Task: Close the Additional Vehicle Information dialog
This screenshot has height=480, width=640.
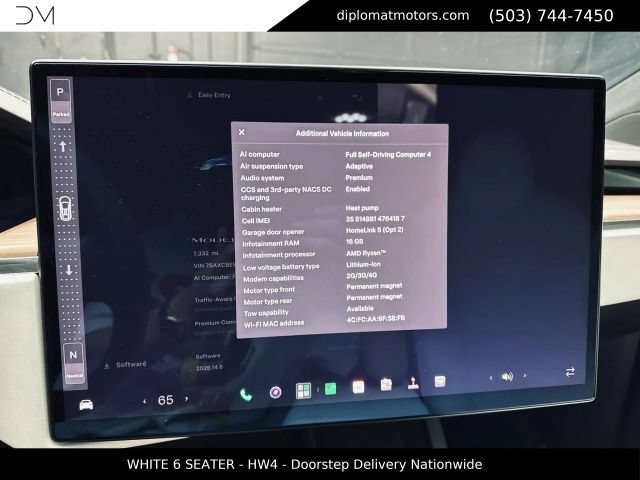Action: [242, 132]
